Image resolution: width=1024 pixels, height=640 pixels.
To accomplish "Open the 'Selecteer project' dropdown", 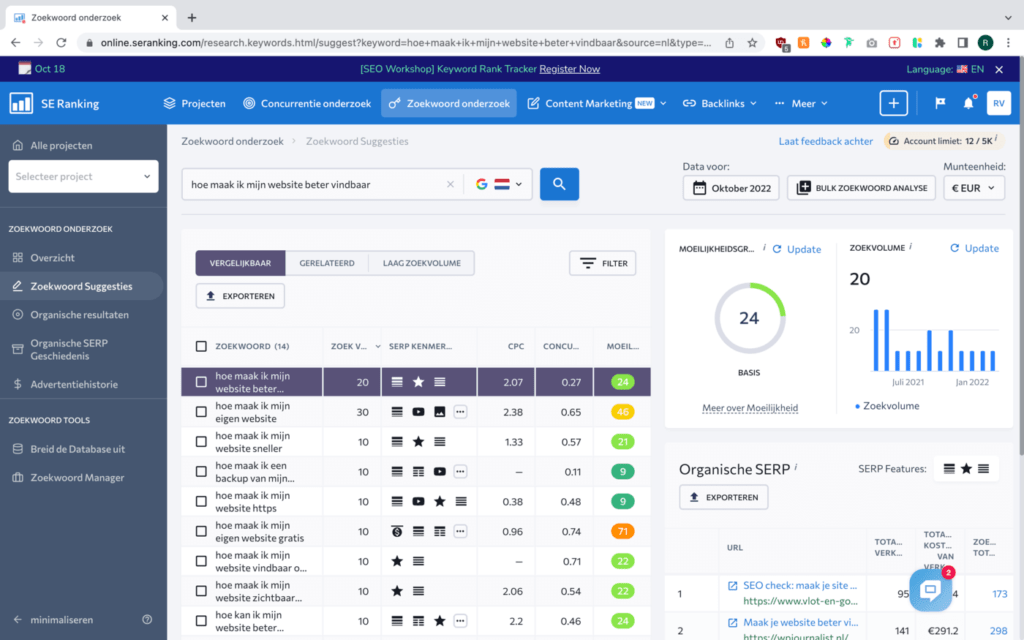I will point(84,177).
